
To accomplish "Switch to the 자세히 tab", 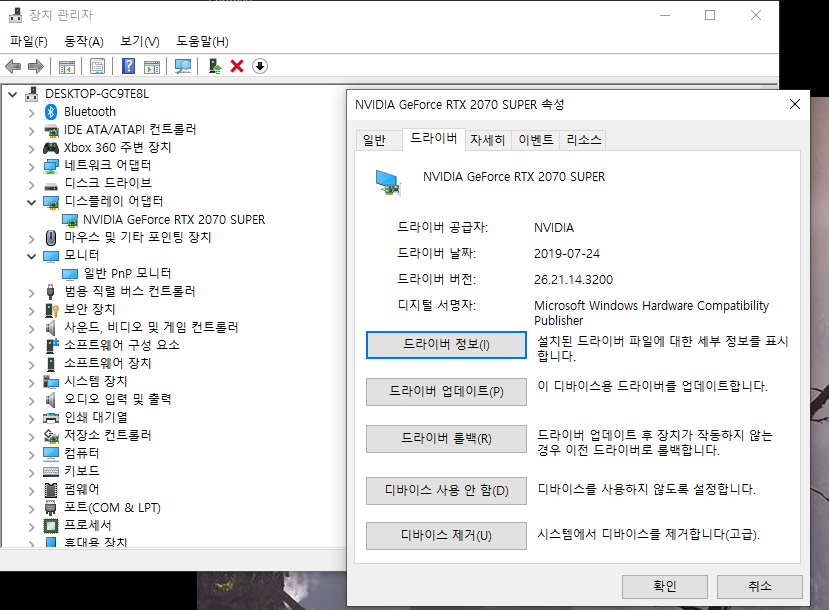I will tap(487, 140).
